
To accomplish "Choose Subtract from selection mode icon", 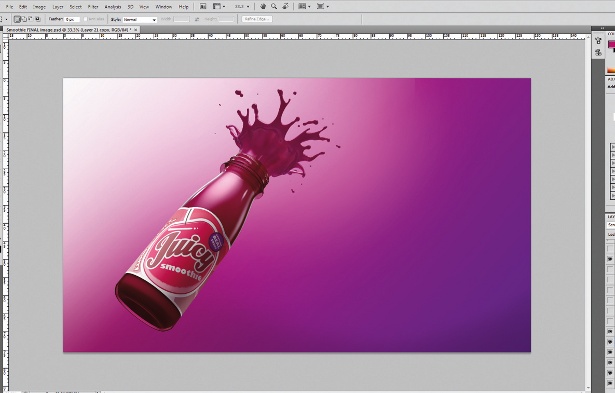I will point(31,19).
